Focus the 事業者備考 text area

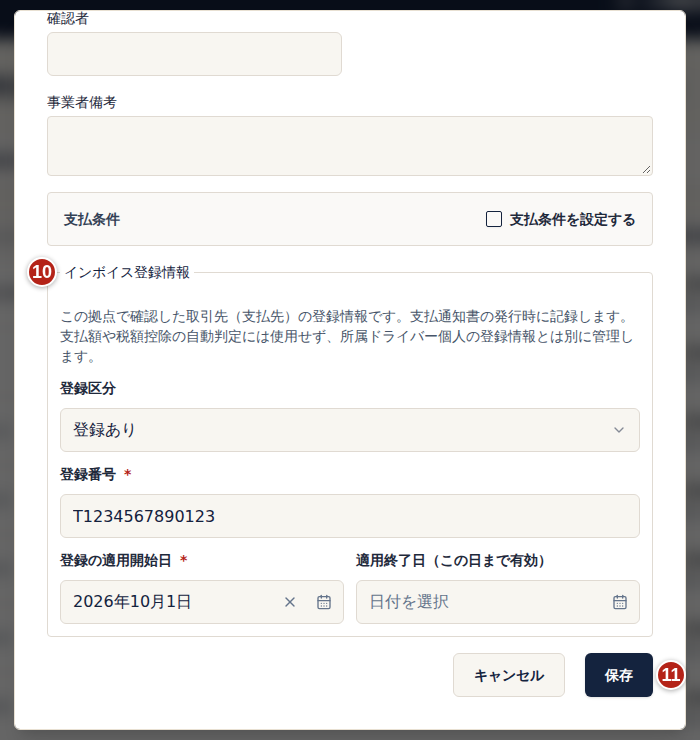pyautogui.click(x=350, y=146)
